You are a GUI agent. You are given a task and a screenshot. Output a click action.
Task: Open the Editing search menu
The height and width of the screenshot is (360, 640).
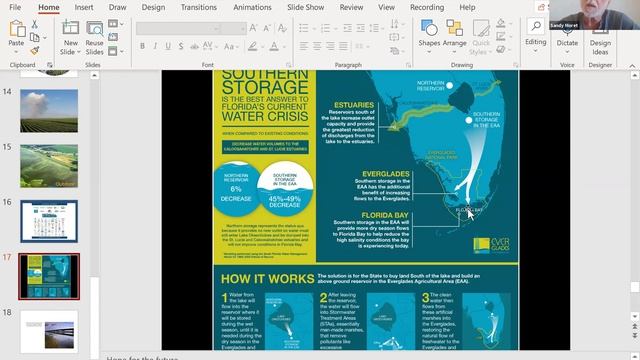tap(536, 36)
